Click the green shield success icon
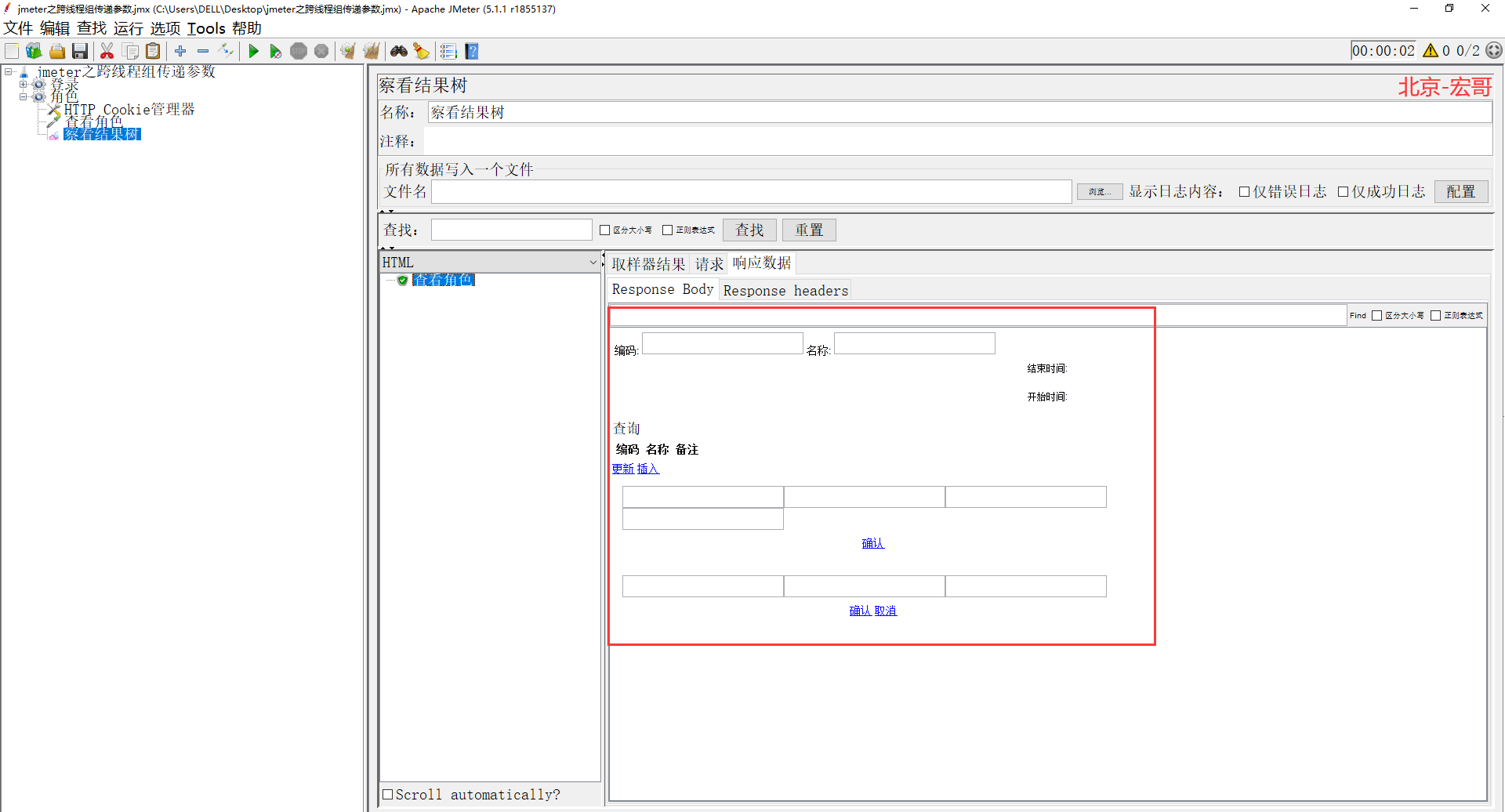Screen dimensions: 1505x812 coord(402,280)
